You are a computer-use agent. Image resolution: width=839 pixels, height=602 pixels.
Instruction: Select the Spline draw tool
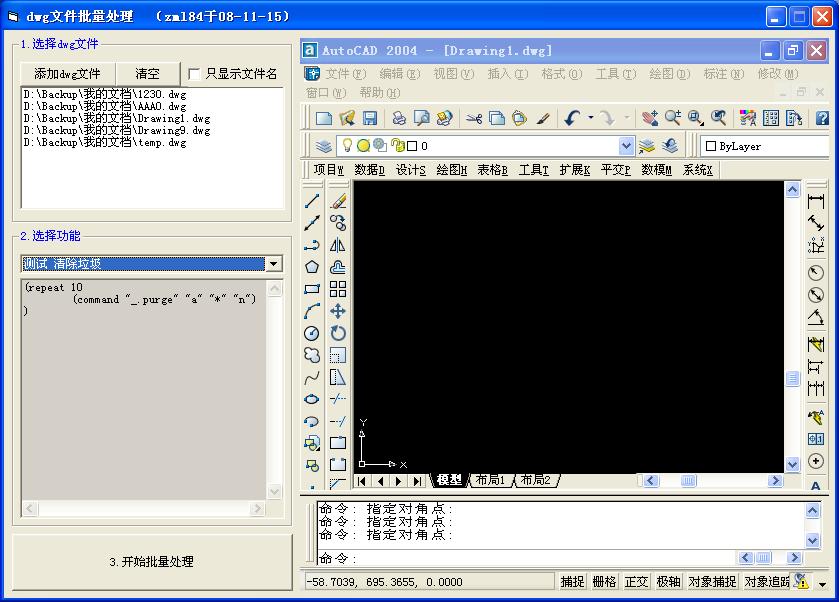312,377
